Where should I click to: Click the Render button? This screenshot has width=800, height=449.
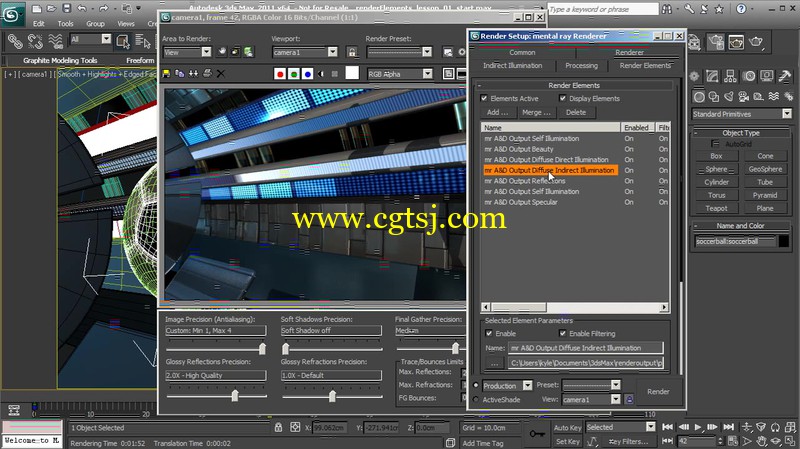point(658,392)
